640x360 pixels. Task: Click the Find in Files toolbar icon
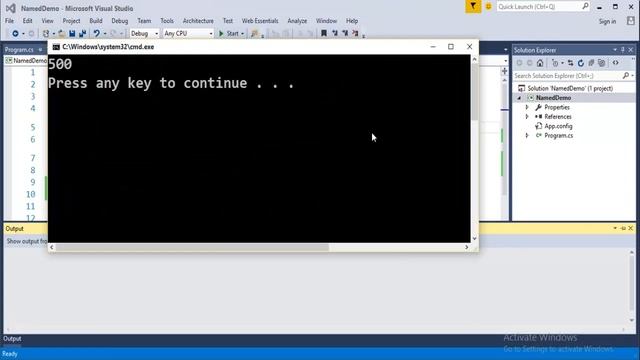255,33
